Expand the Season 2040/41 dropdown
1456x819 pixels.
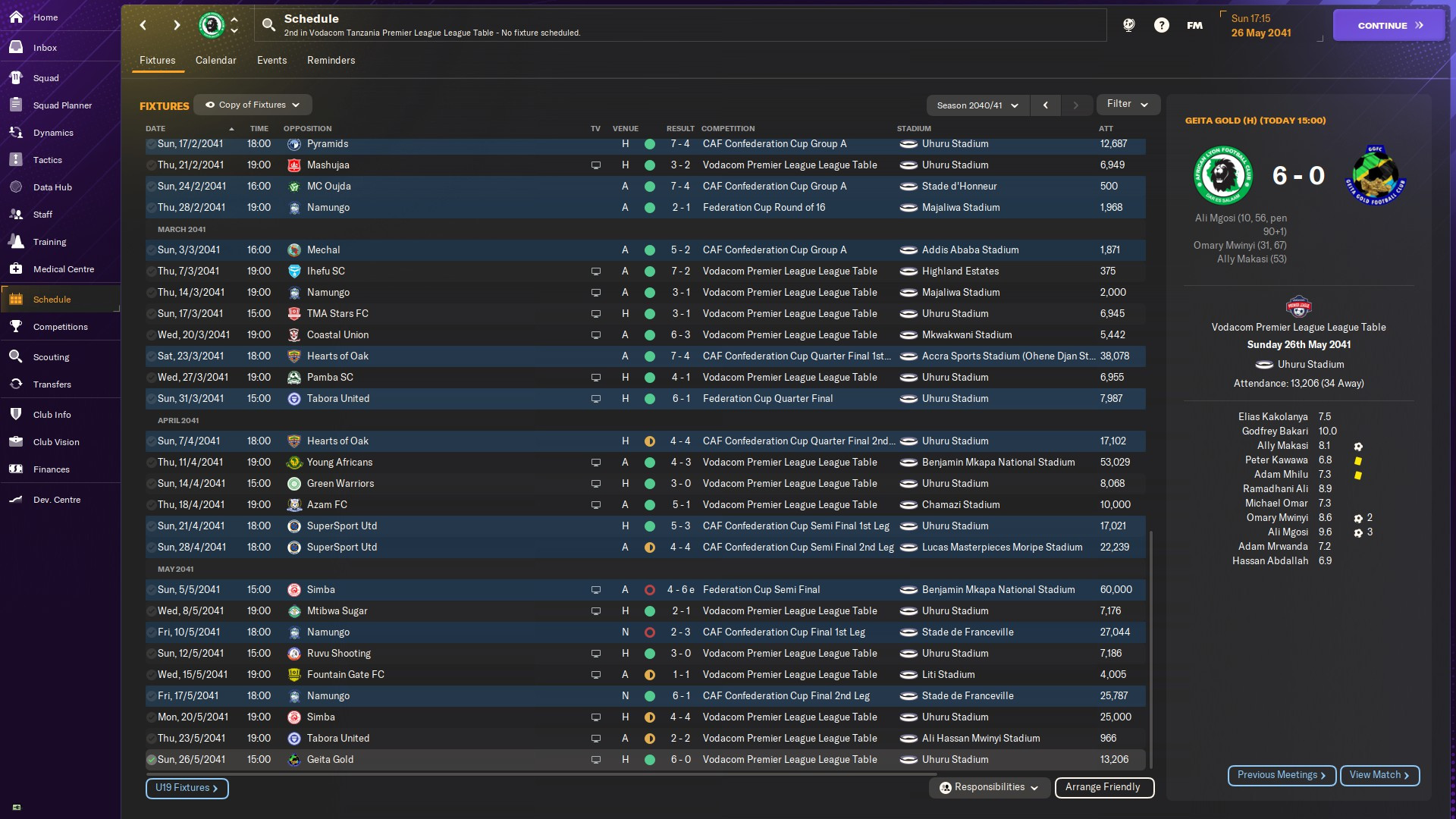point(977,105)
